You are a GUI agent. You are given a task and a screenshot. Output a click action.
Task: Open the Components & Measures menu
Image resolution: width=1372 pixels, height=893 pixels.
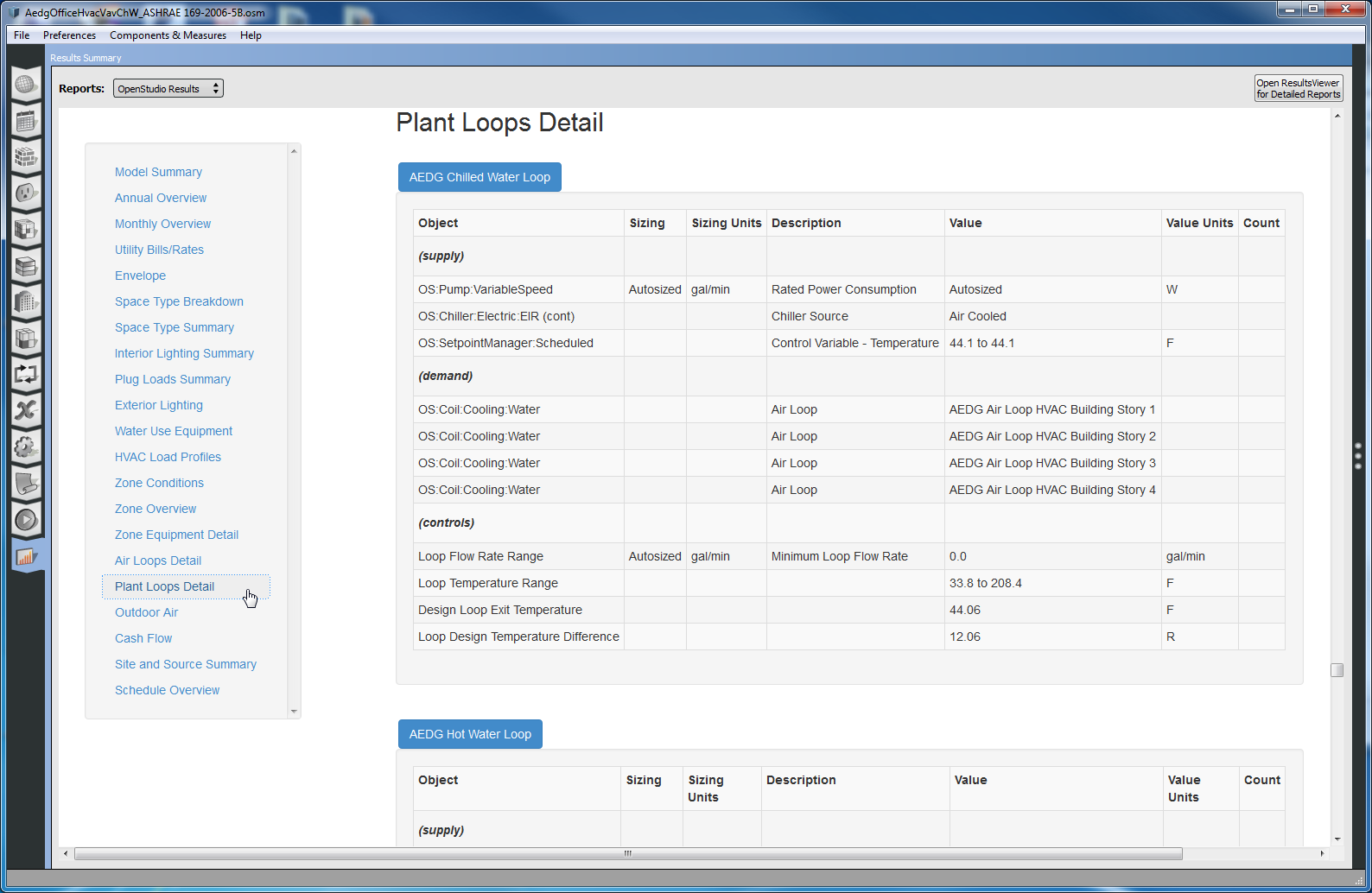[x=168, y=35]
